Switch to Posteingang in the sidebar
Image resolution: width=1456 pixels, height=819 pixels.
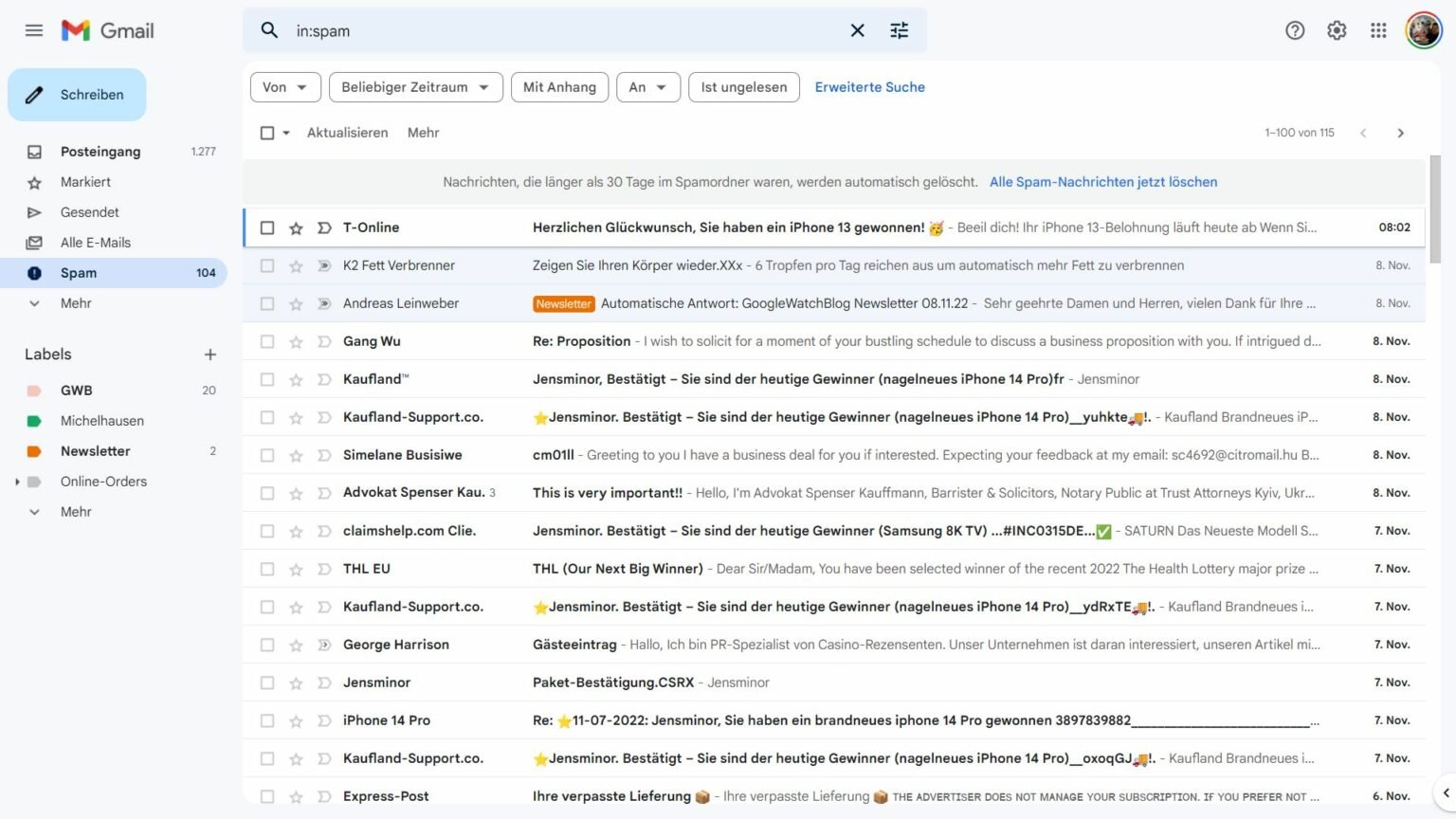tap(100, 151)
